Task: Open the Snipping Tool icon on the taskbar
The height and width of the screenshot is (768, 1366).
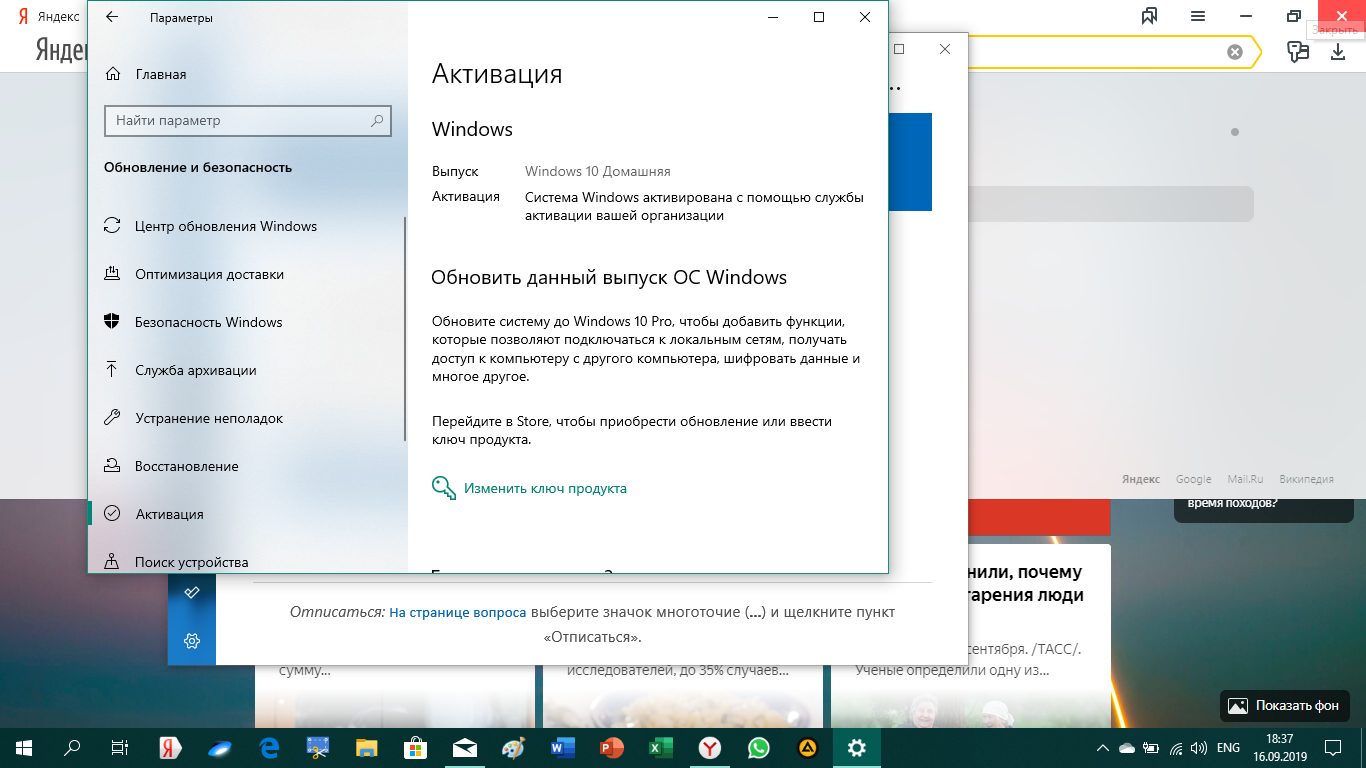Action: click(318, 747)
